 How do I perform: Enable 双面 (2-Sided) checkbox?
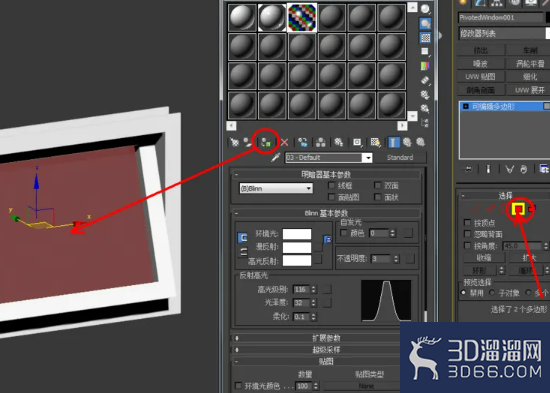click(377, 185)
